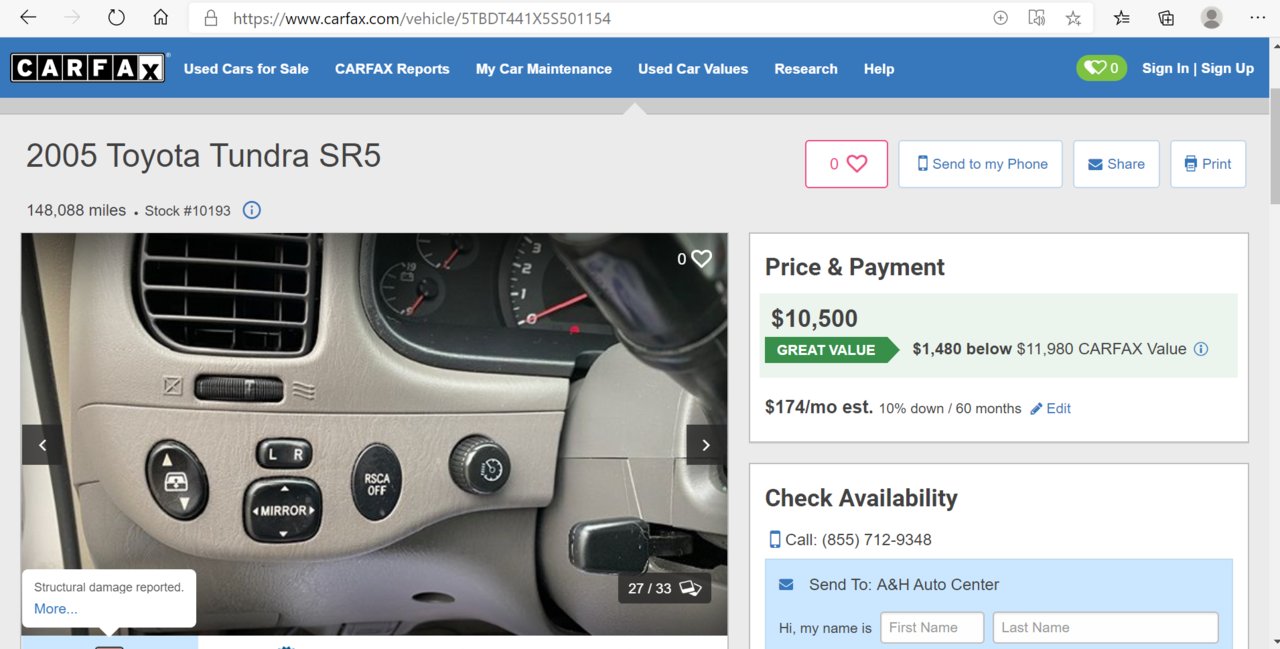Open the browser Collections panel
Viewport: 1280px width, 649px height.
pos(1166,18)
